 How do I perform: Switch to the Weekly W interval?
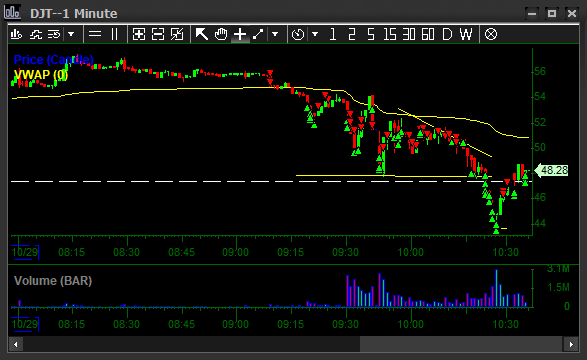(466, 34)
